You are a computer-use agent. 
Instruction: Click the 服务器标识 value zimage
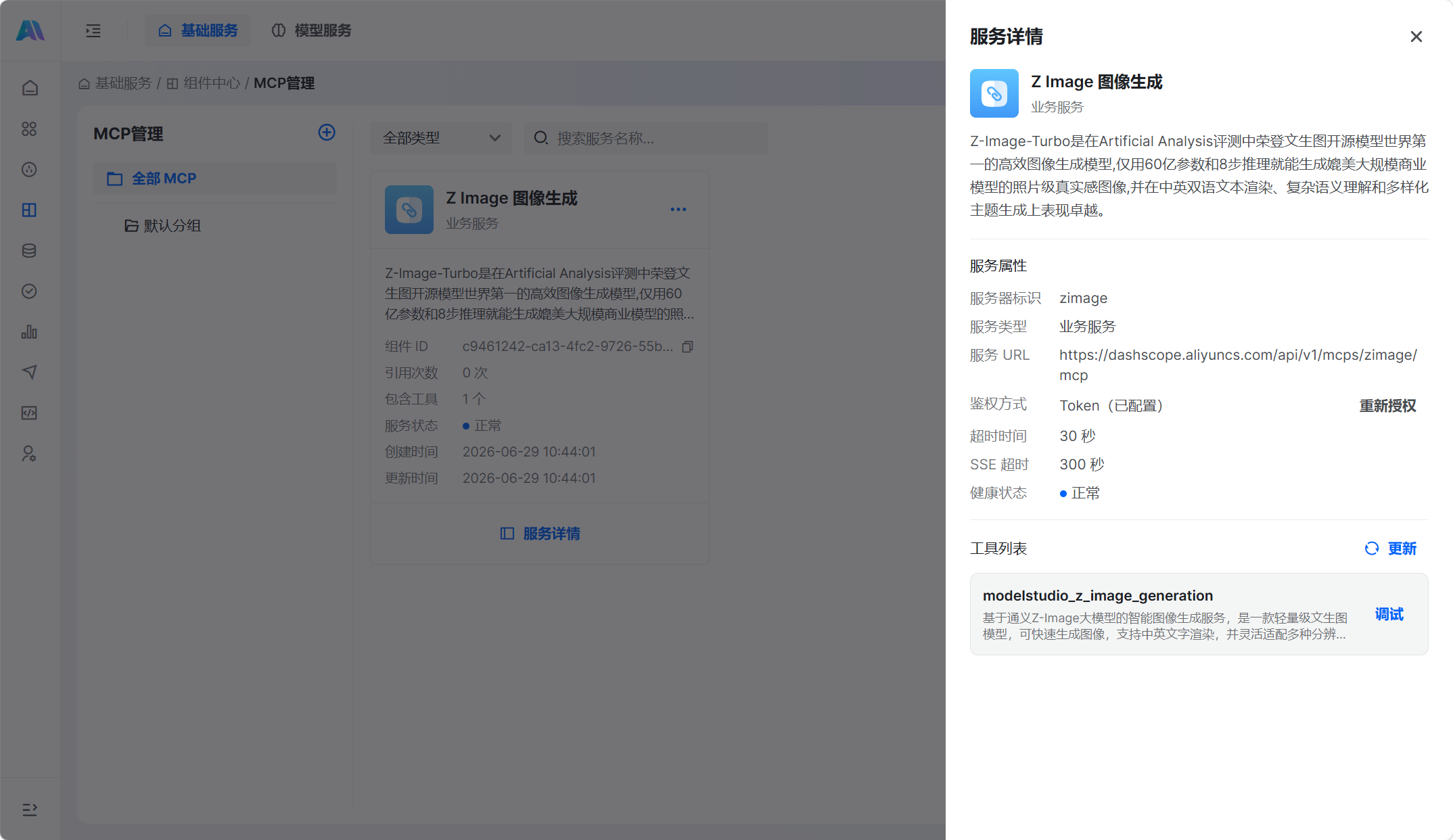(x=1083, y=298)
